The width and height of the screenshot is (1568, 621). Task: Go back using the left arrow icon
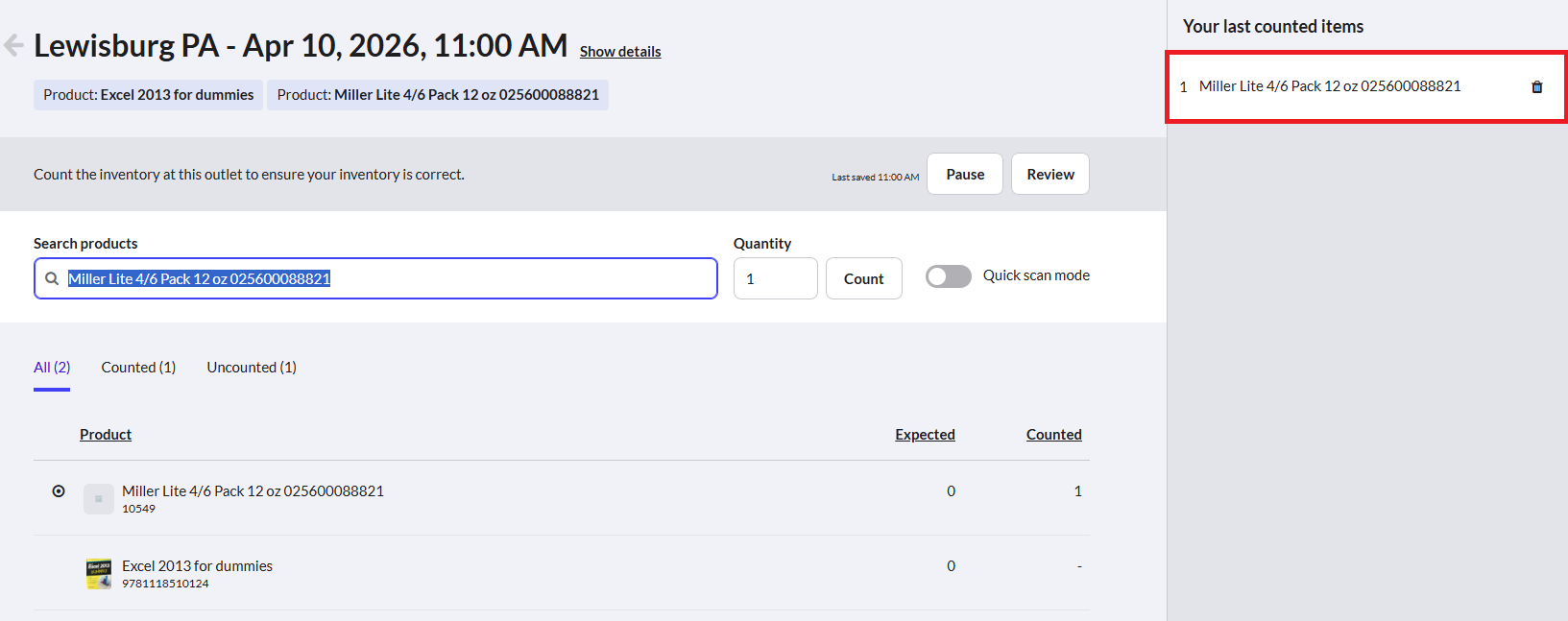point(13,45)
